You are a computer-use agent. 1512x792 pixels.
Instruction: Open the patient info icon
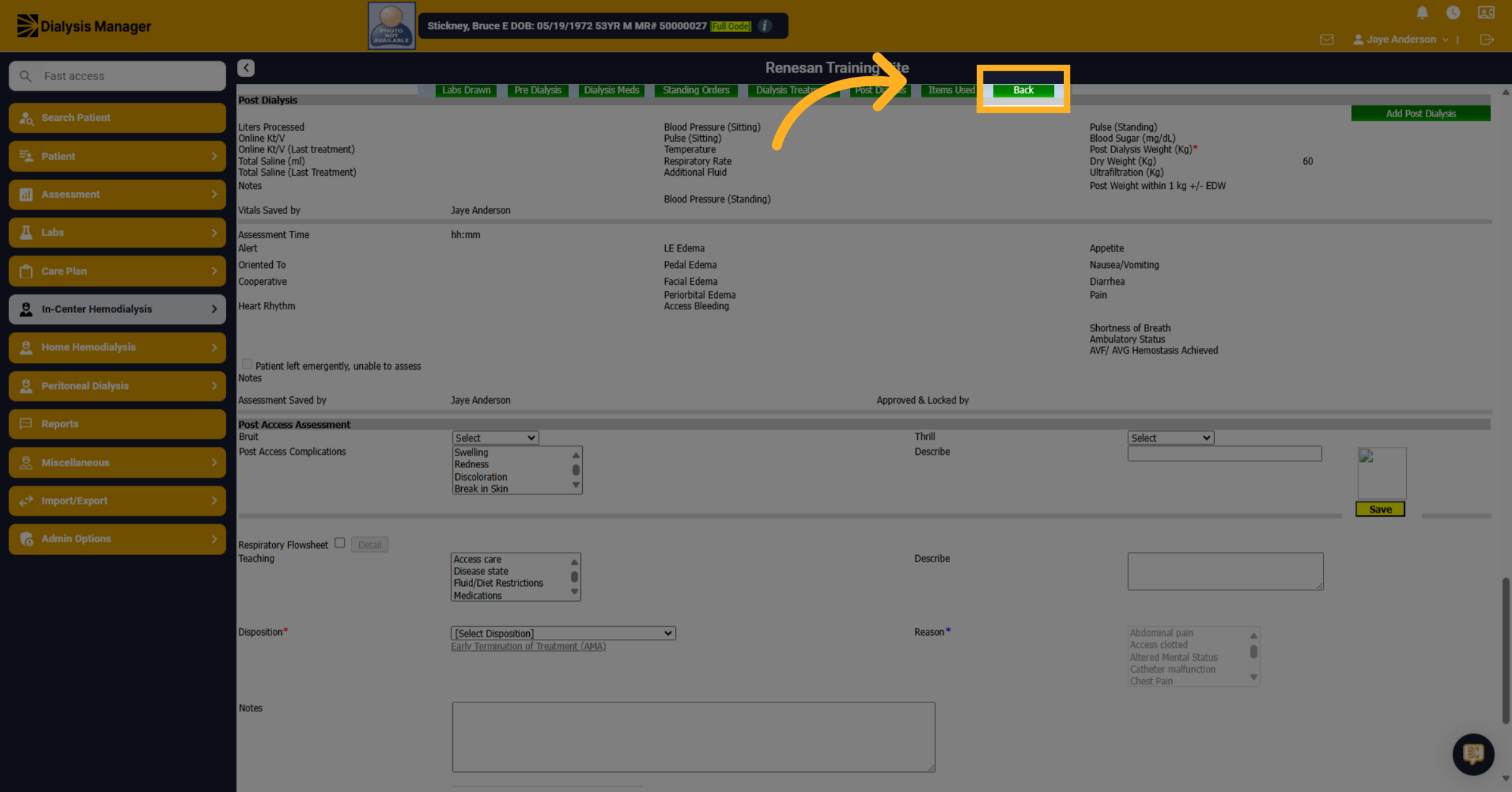[765, 26]
